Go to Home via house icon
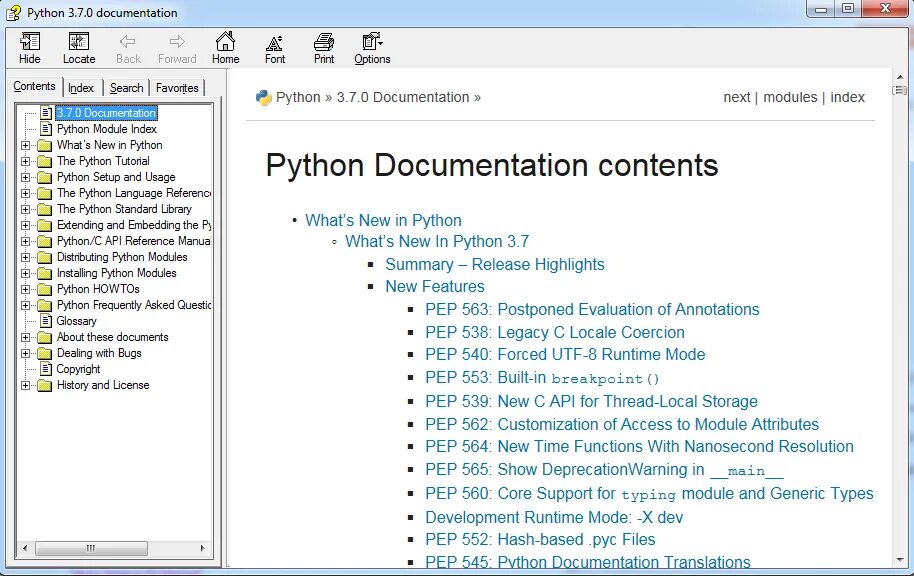This screenshot has height=576, width=914. pyautogui.click(x=226, y=41)
